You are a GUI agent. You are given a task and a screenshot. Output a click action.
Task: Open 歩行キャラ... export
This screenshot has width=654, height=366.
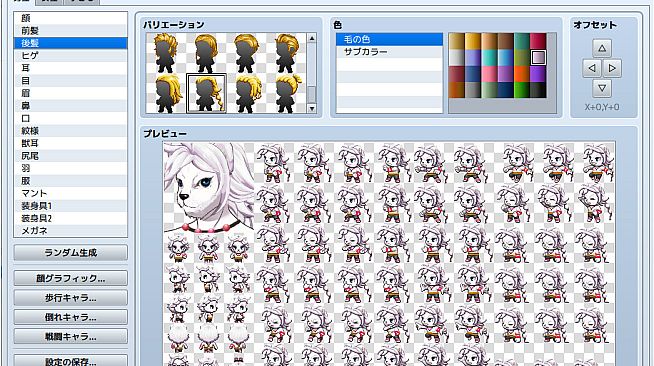click(70, 298)
